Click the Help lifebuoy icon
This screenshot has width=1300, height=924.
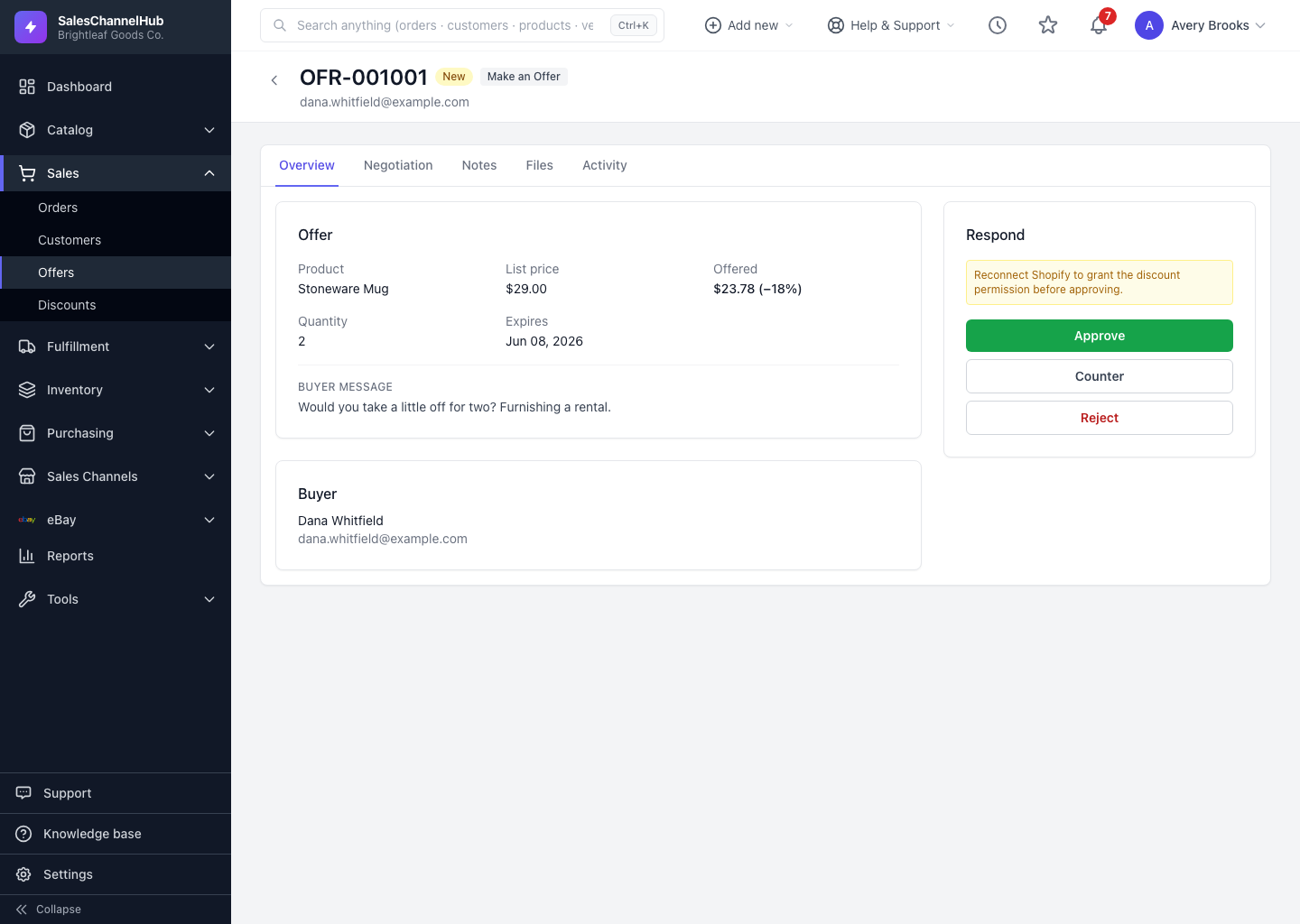coord(836,25)
